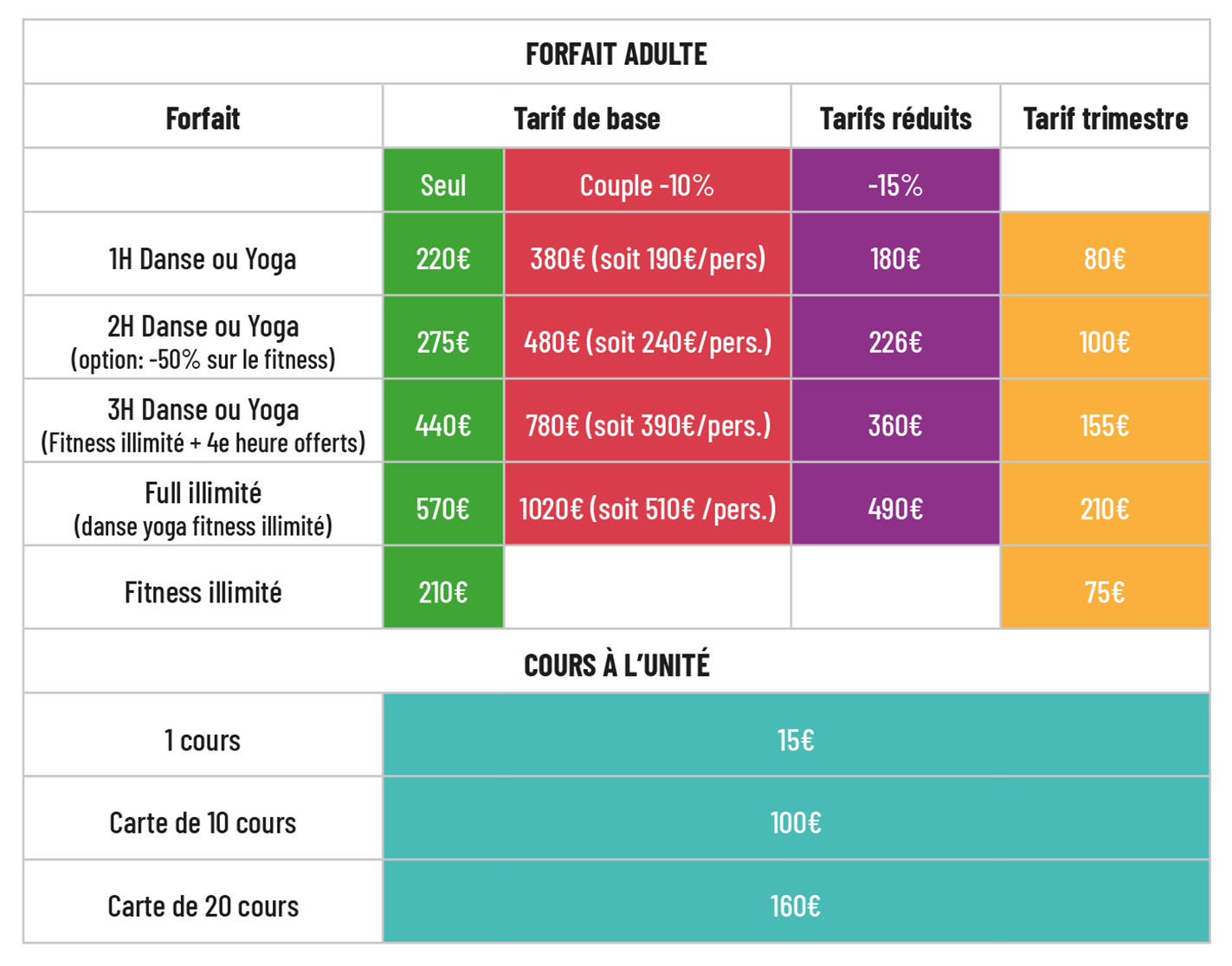Click the Fitness illimité 75€ trimester cell
The image size is (1232, 966).
pos(1105,592)
